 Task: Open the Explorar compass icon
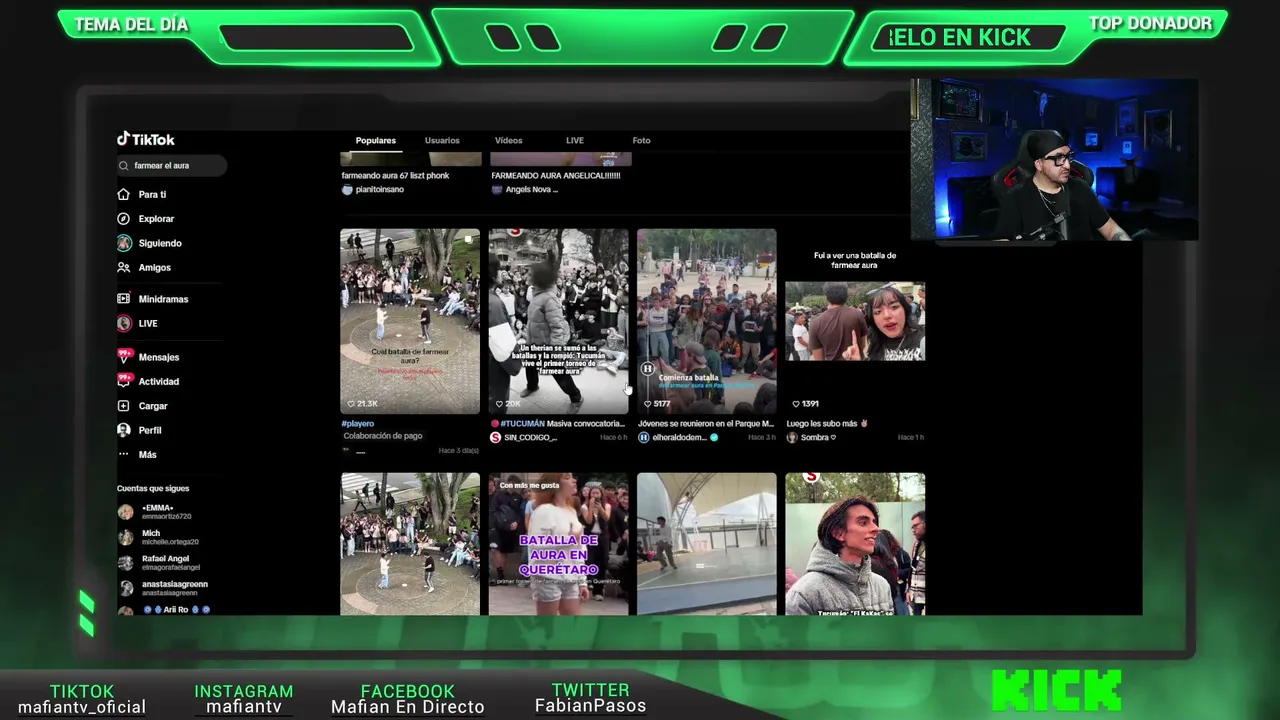[x=124, y=219]
